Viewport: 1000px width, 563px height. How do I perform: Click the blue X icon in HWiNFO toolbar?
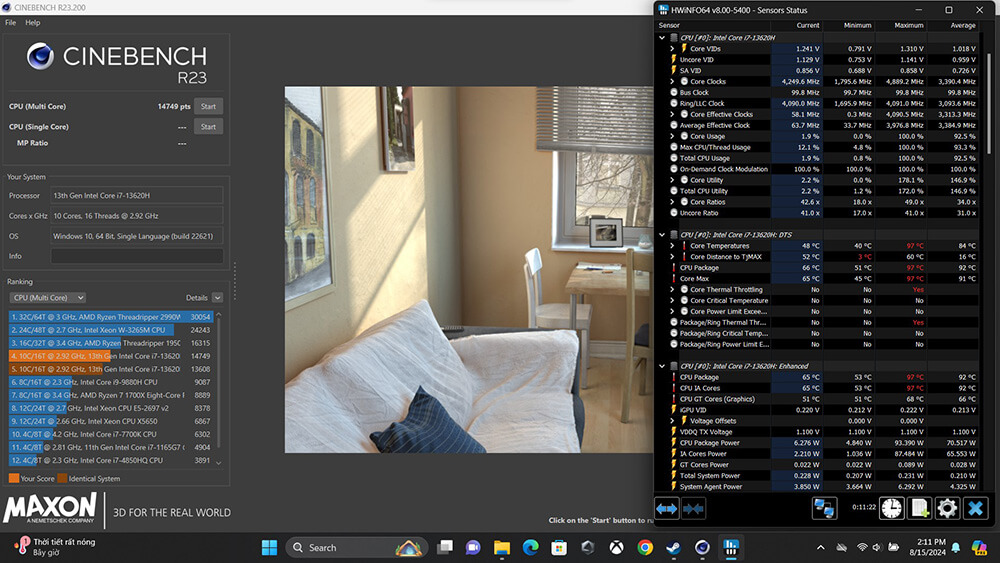coord(975,509)
